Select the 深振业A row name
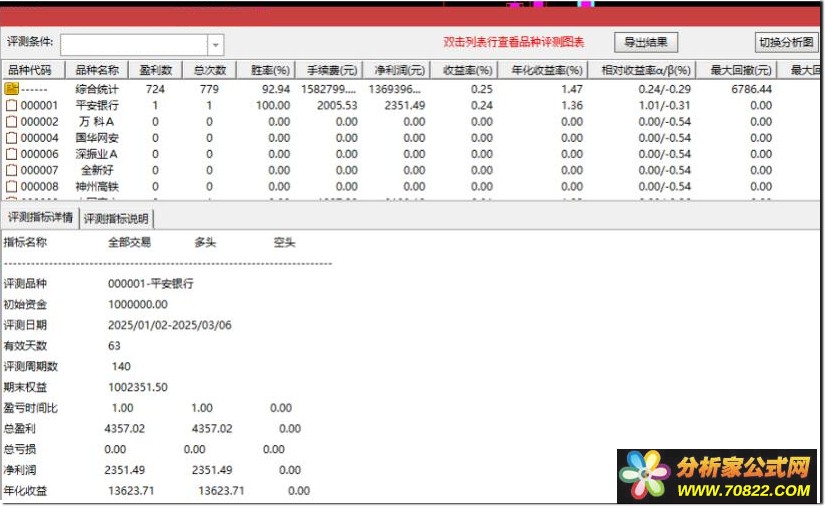Image resolution: width=827 pixels, height=507 pixels. pyautogui.click(x=97, y=154)
